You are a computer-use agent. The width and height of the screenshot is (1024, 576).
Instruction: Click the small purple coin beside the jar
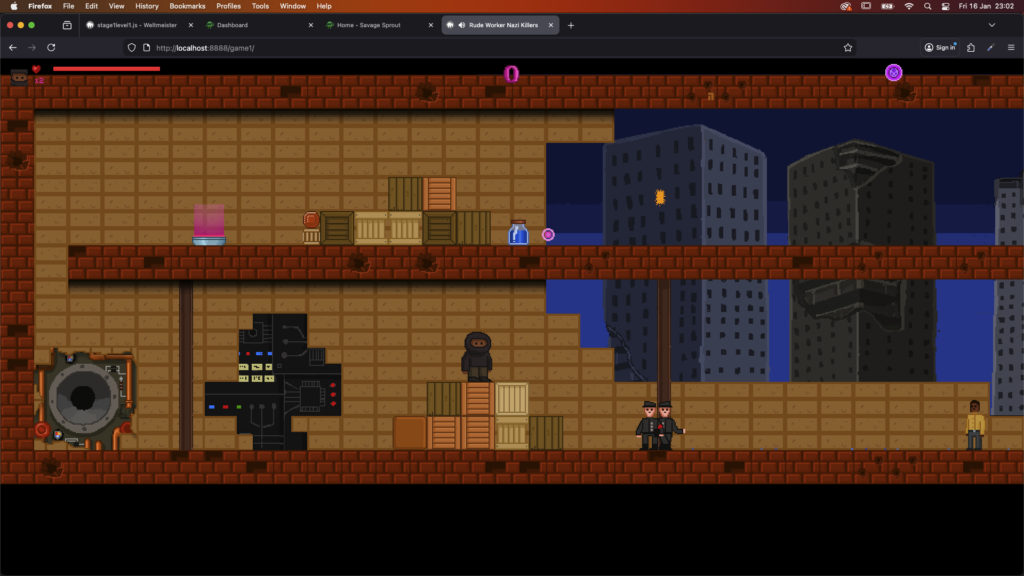pyautogui.click(x=548, y=235)
